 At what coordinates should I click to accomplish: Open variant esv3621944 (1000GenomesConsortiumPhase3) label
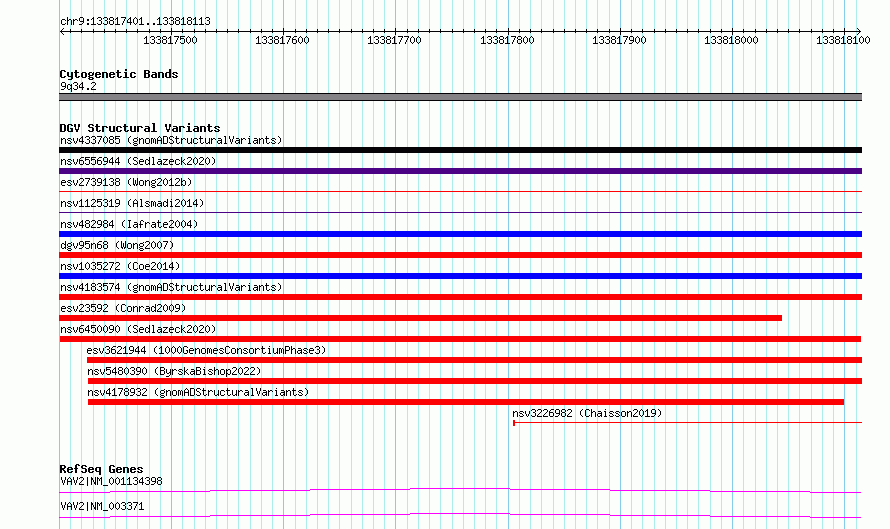tap(206, 350)
